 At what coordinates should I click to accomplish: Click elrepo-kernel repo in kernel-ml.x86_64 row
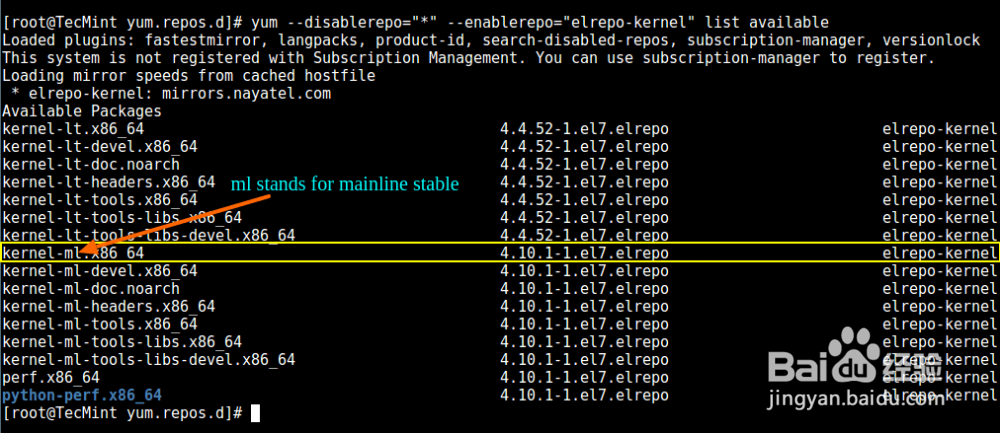point(940,253)
